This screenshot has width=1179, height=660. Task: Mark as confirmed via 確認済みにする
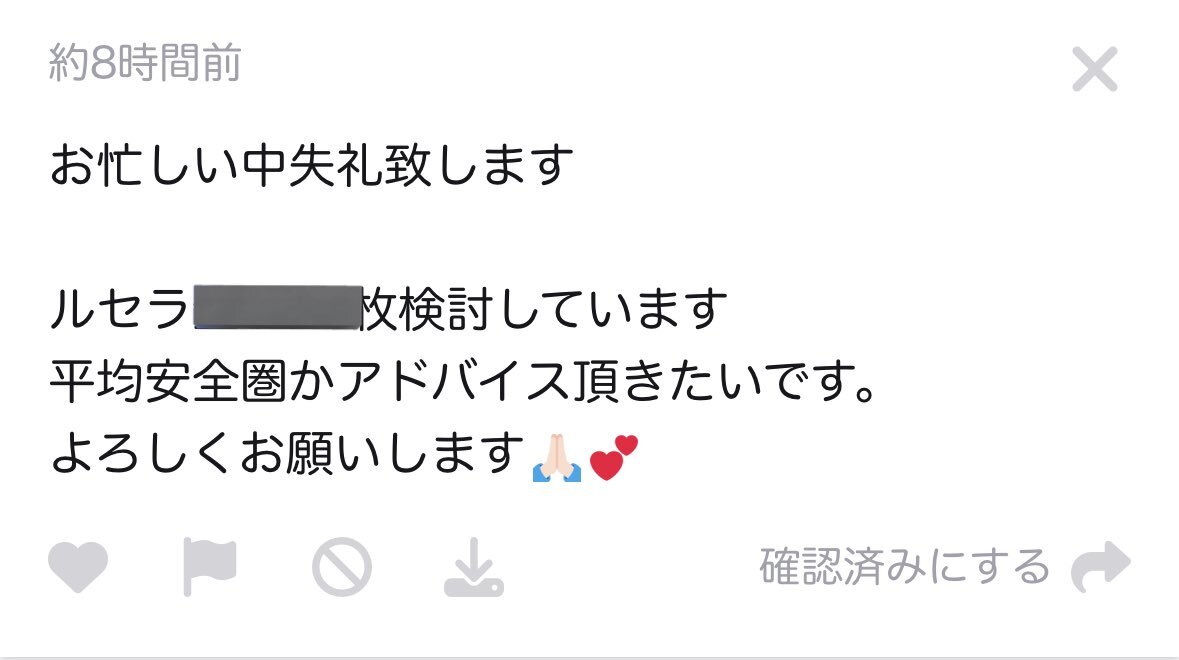tap(905, 566)
